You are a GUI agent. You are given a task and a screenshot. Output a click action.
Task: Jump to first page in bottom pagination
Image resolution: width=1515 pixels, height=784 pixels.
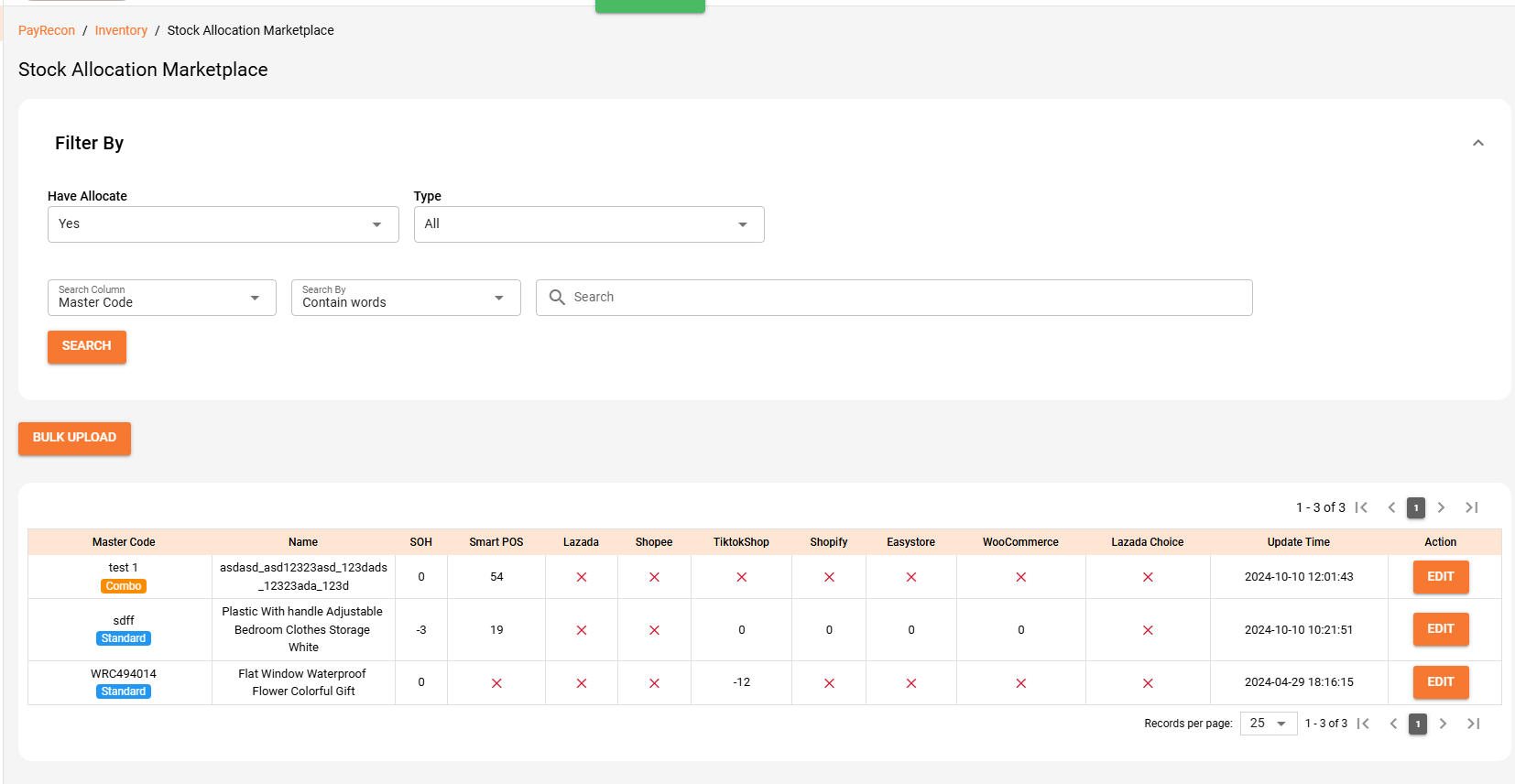point(1364,724)
